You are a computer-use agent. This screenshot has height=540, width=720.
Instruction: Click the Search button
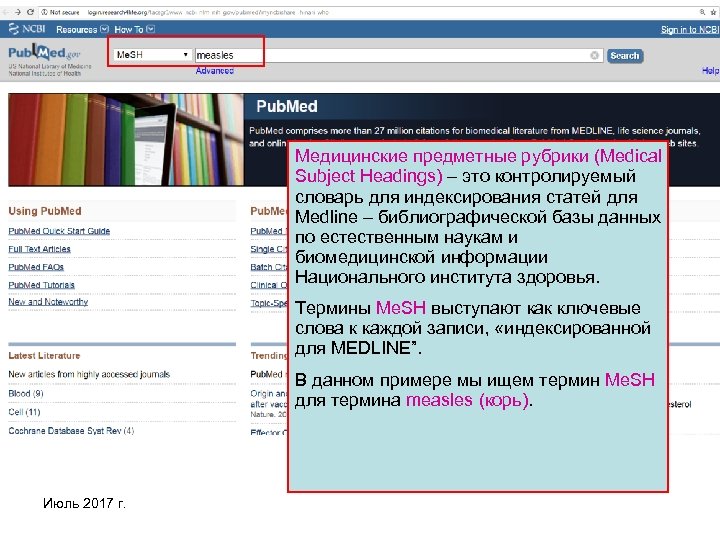click(625, 56)
